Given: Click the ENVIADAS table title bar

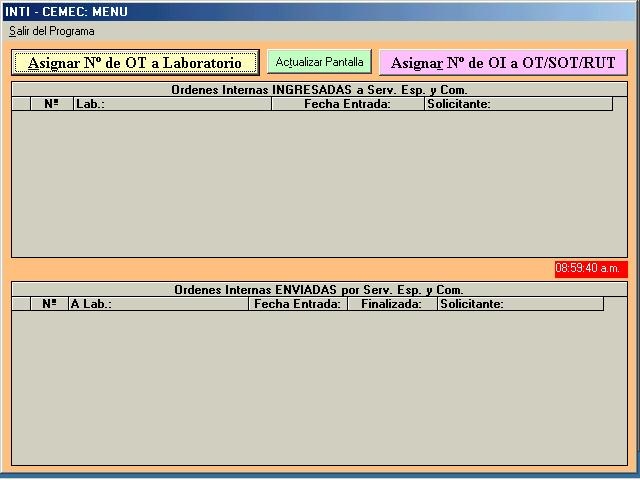Looking at the screenshot, I should point(319,289).
